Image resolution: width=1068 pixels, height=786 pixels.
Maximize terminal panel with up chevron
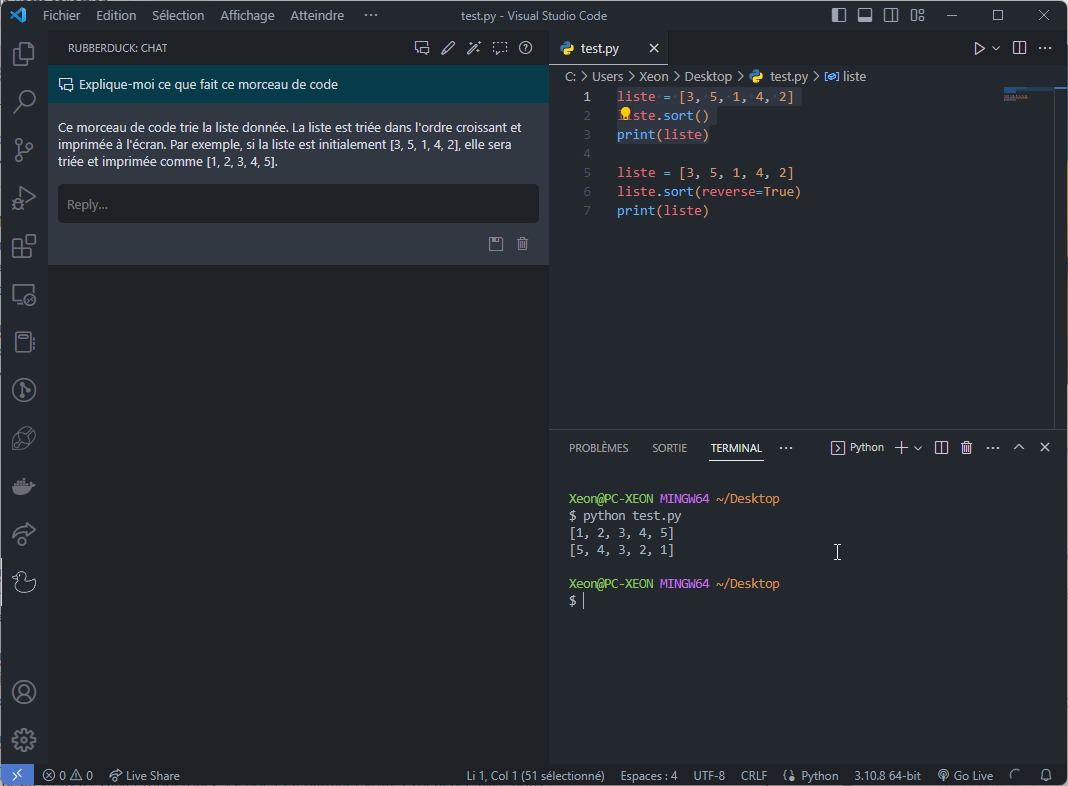[x=1019, y=447]
